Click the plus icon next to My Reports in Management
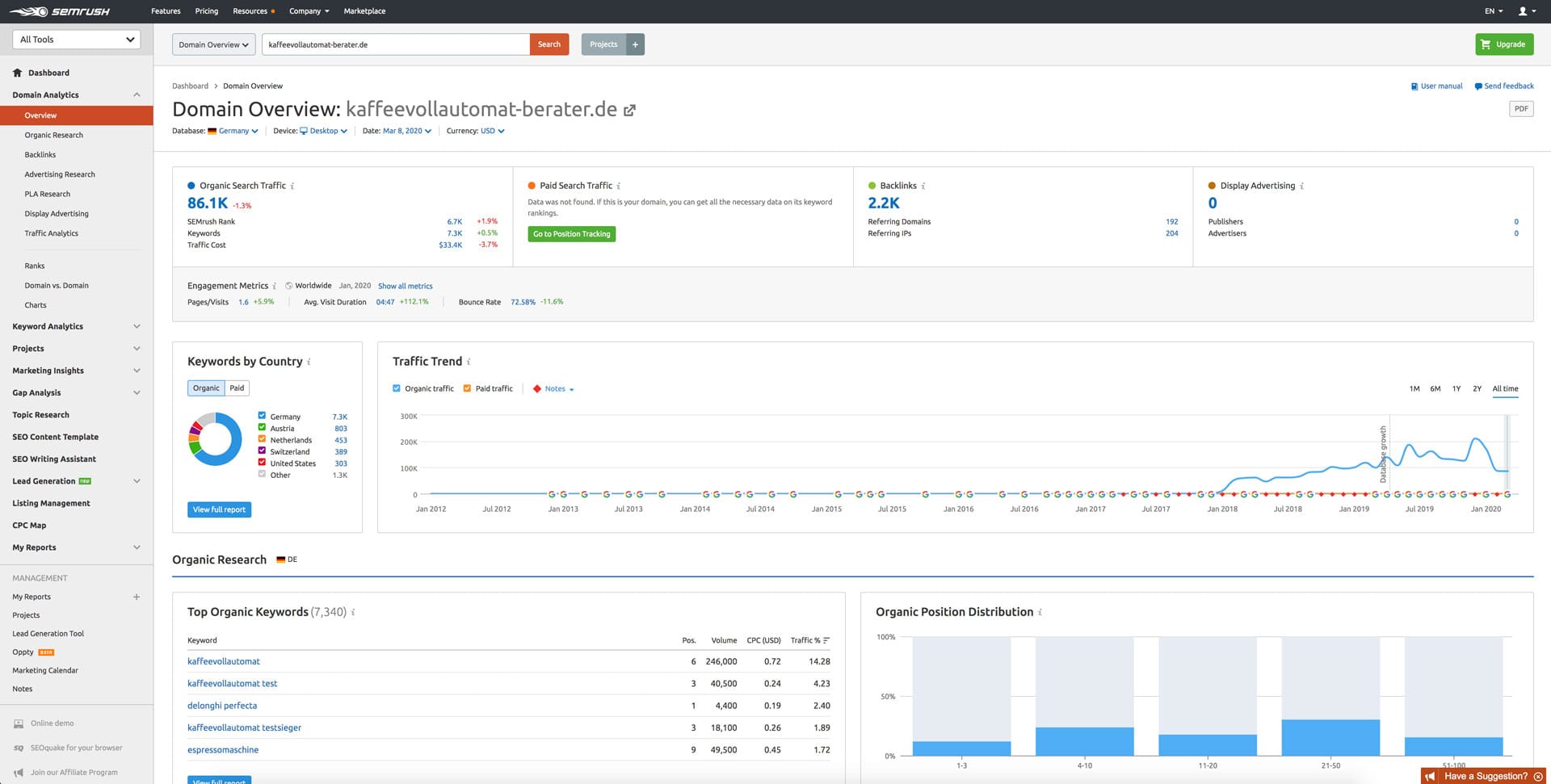 137,597
